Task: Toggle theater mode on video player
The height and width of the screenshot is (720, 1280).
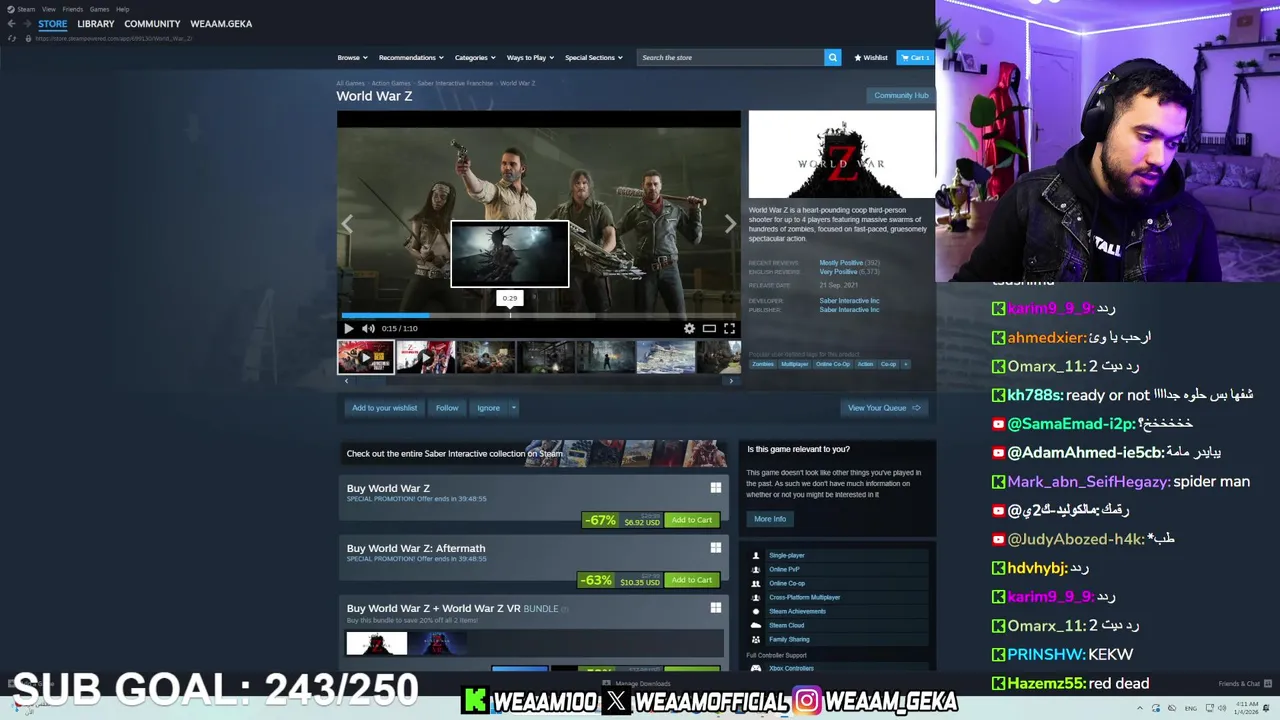Action: 709,328
